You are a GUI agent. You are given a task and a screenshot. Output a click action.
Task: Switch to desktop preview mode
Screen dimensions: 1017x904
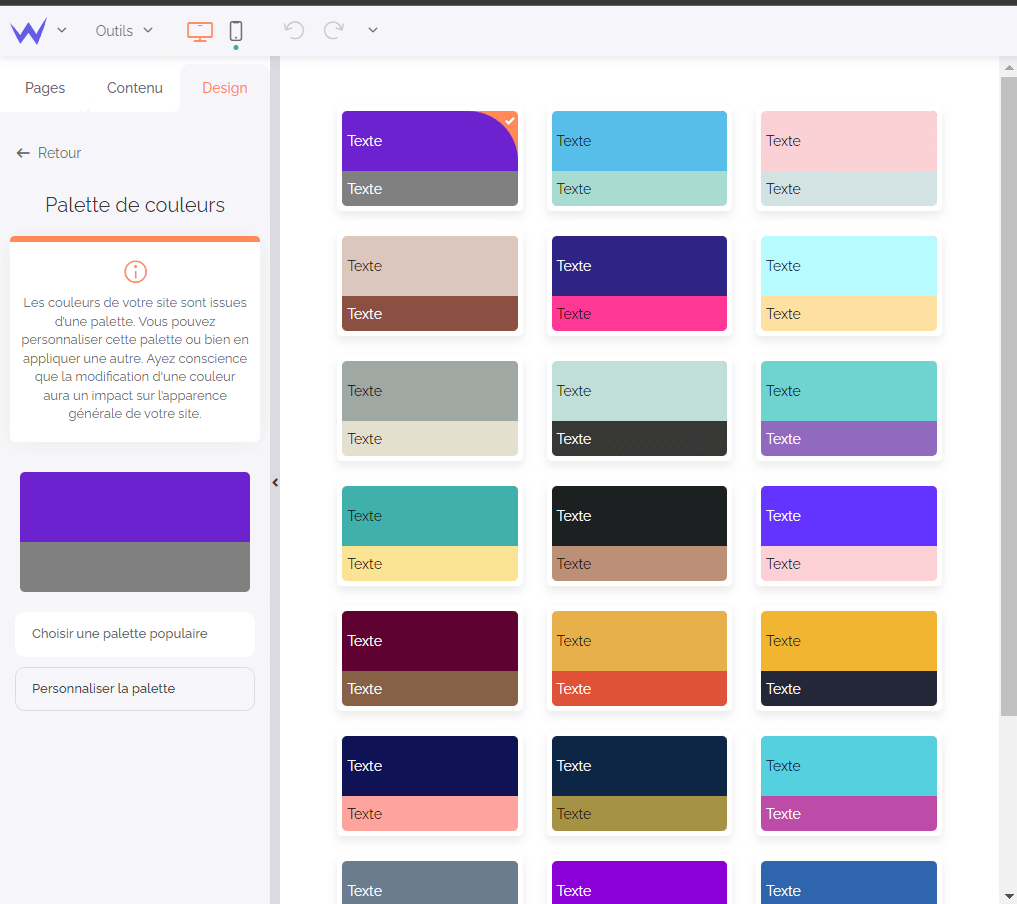[199, 30]
